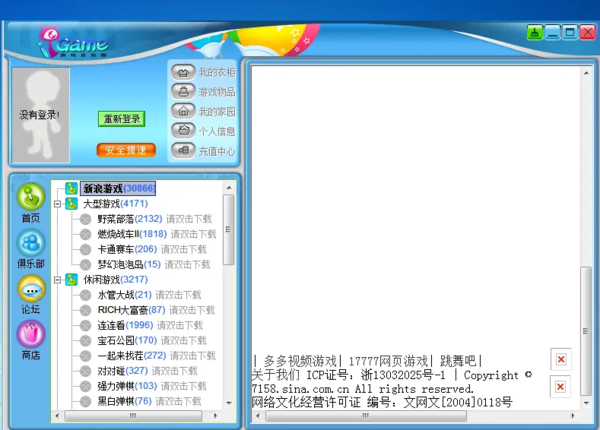
Task: Select 休闲游戏(3217) tree item
Action: click(116, 279)
